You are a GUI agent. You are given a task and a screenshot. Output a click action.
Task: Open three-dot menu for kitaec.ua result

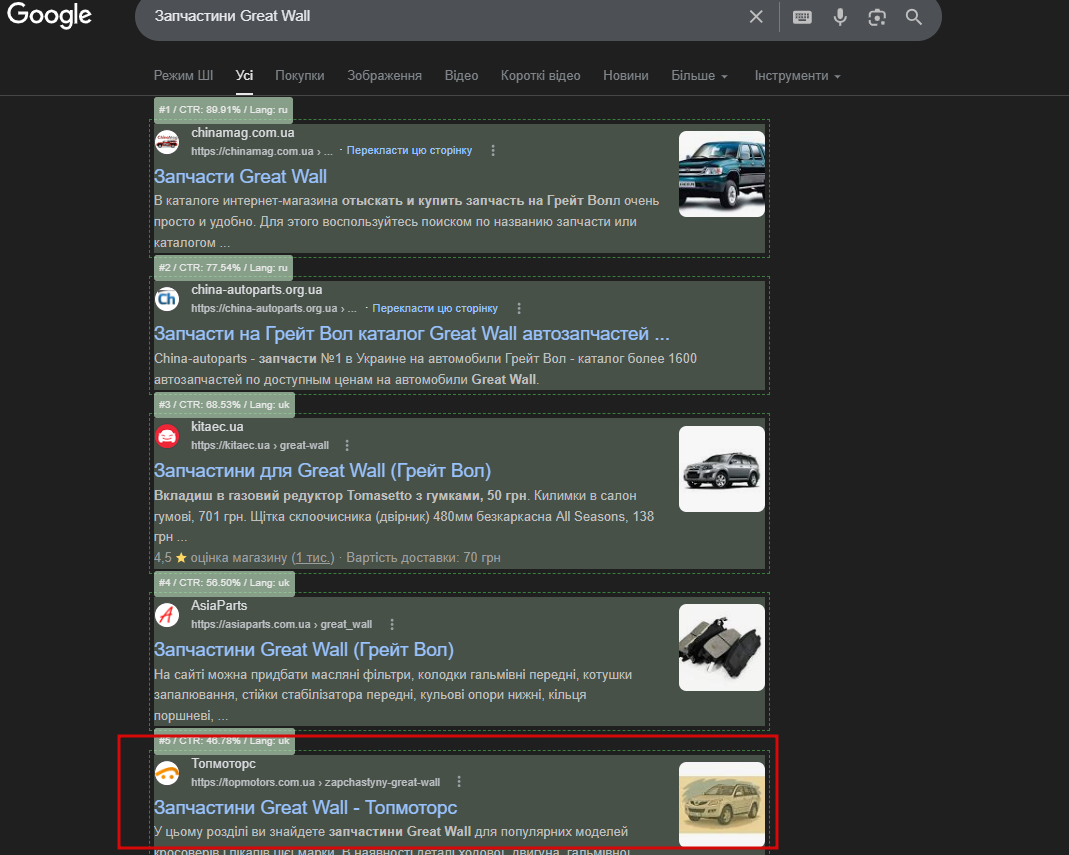click(347, 445)
